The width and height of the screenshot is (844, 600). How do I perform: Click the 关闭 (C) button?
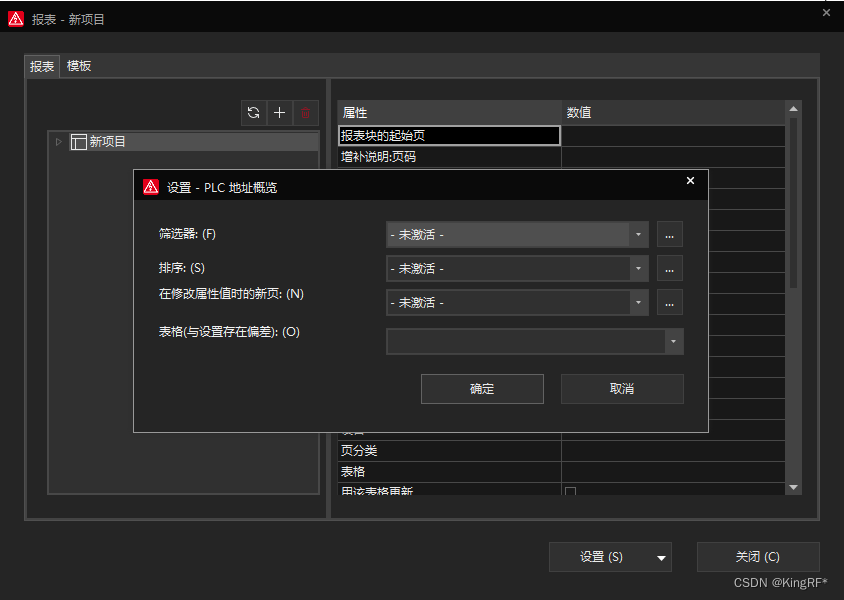tap(757, 557)
